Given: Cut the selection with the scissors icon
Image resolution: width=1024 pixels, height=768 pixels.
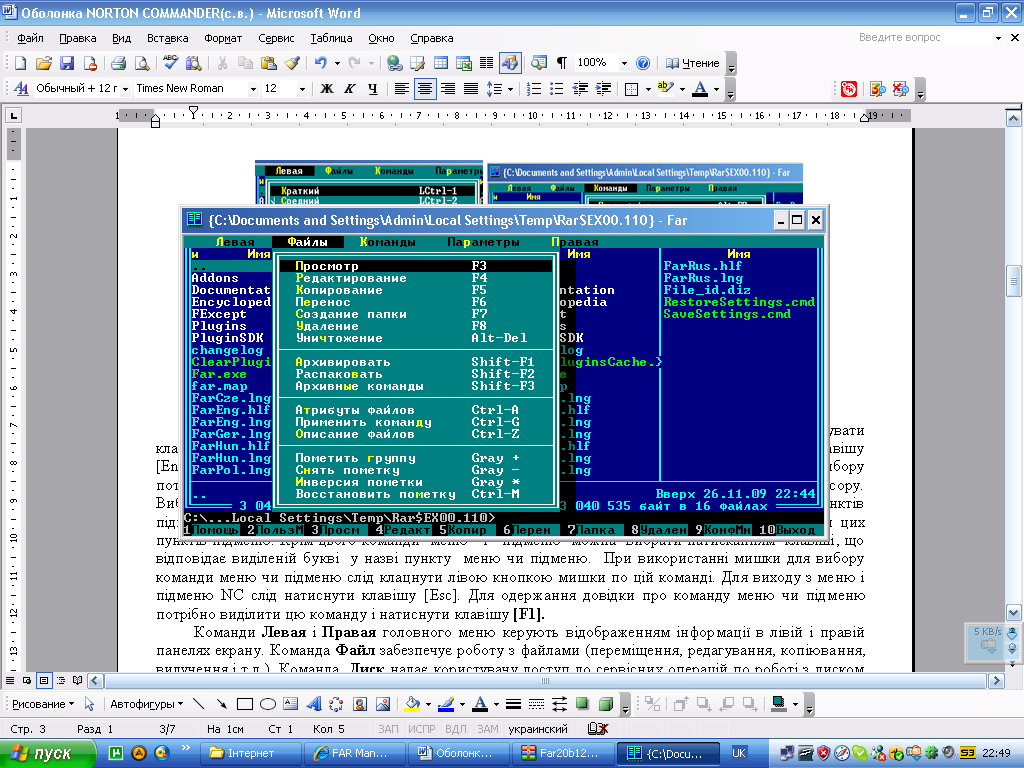Looking at the screenshot, I should [222, 63].
